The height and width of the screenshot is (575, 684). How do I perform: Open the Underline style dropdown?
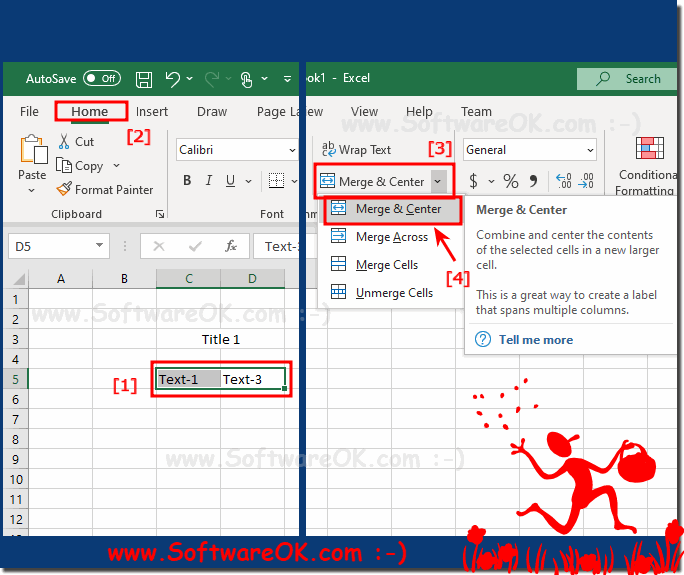[x=248, y=181]
